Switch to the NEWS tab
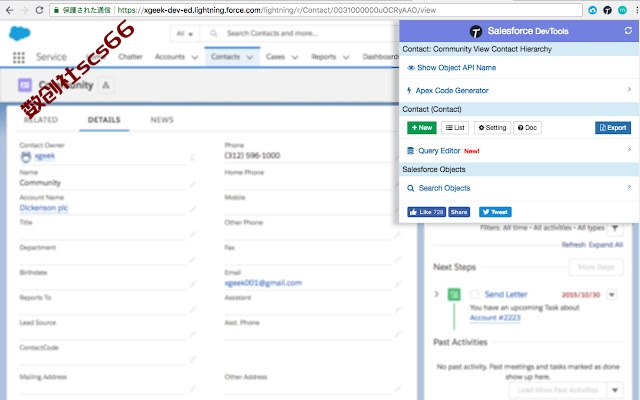640x400 pixels. coord(162,120)
